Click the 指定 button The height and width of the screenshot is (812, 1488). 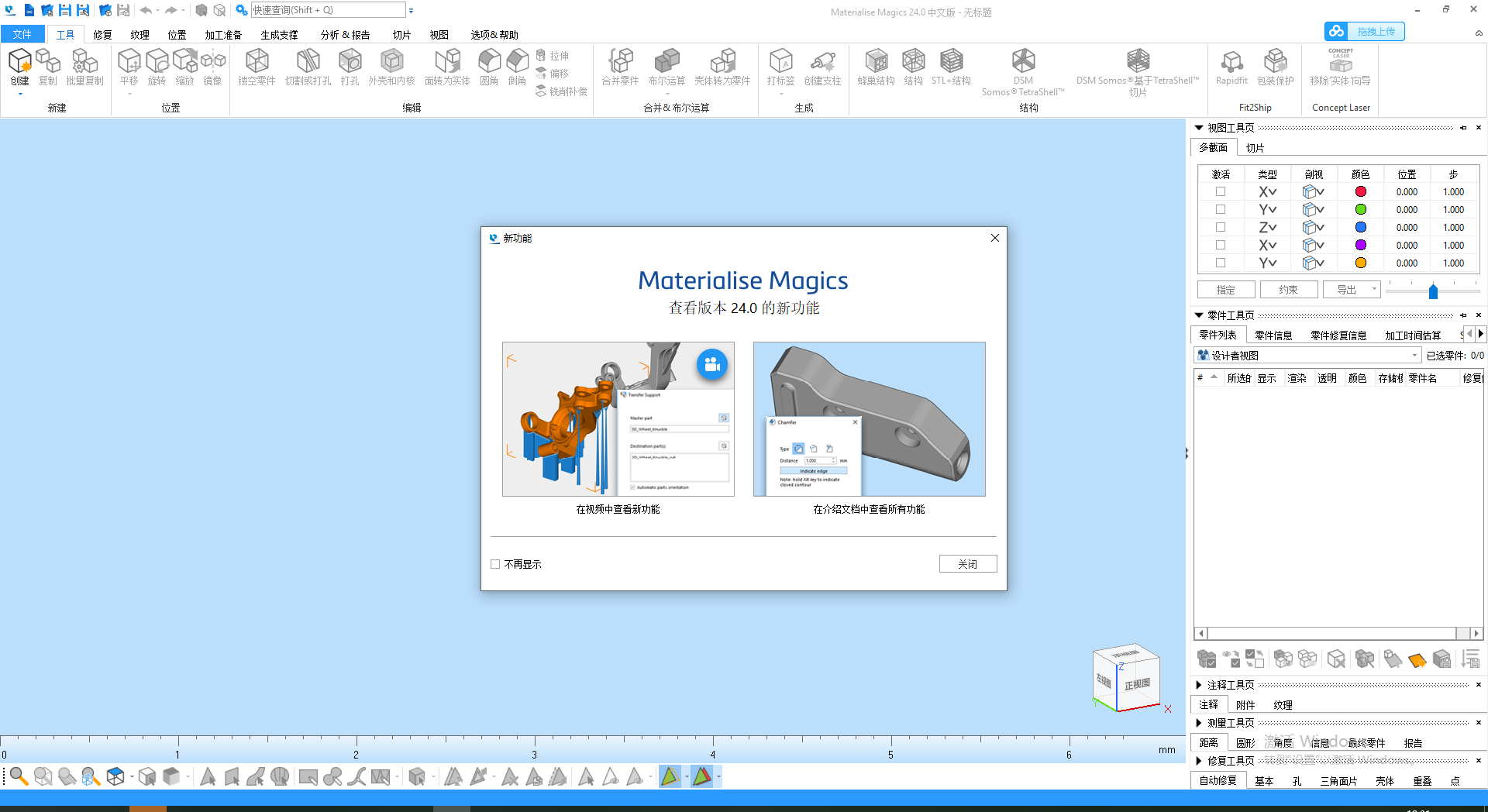tap(1226, 290)
